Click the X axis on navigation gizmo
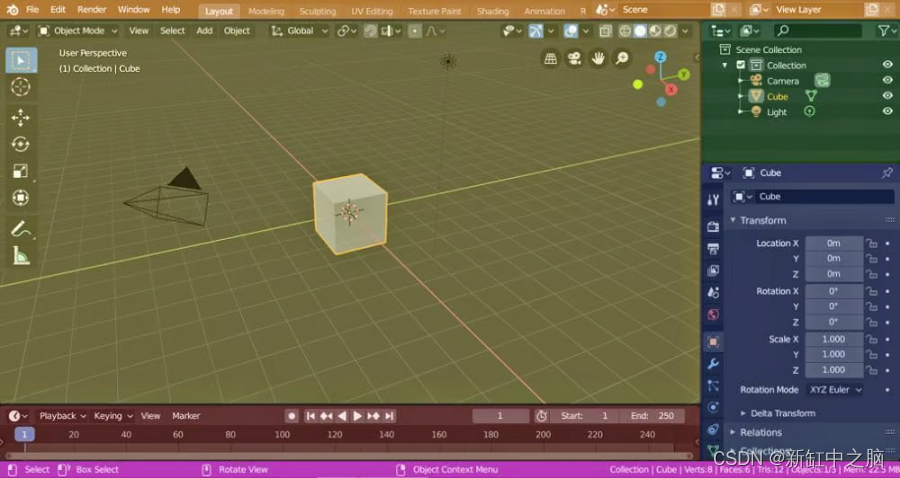The height and width of the screenshot is (478, 900). 671,90
